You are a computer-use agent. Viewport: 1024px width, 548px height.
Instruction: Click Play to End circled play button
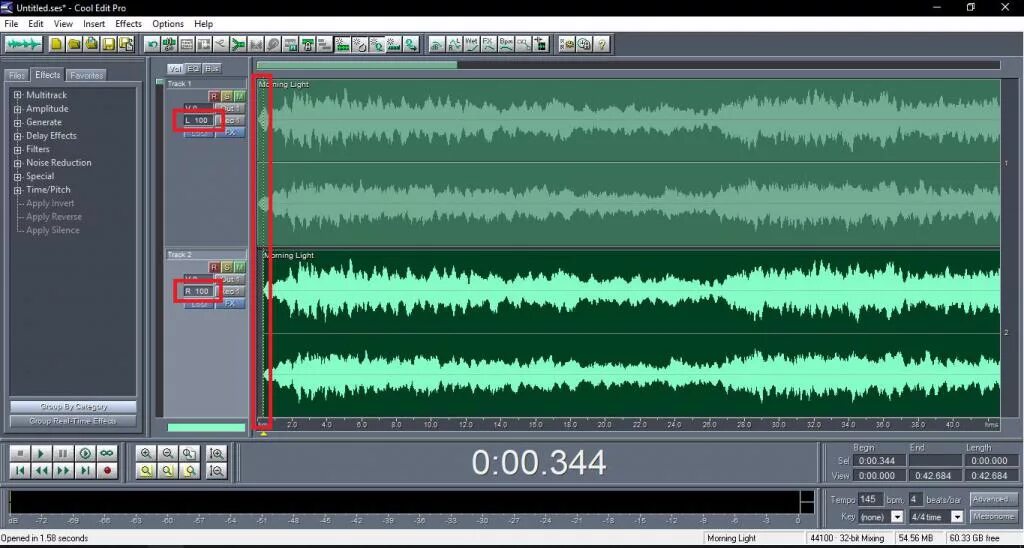pyautogui.click(x=85, y=453)
